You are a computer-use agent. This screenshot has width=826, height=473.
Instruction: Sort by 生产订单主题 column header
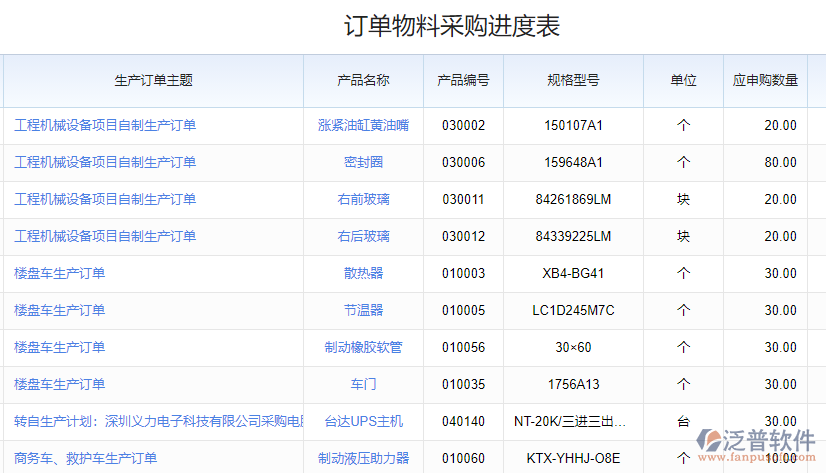[x=153, y=80]
